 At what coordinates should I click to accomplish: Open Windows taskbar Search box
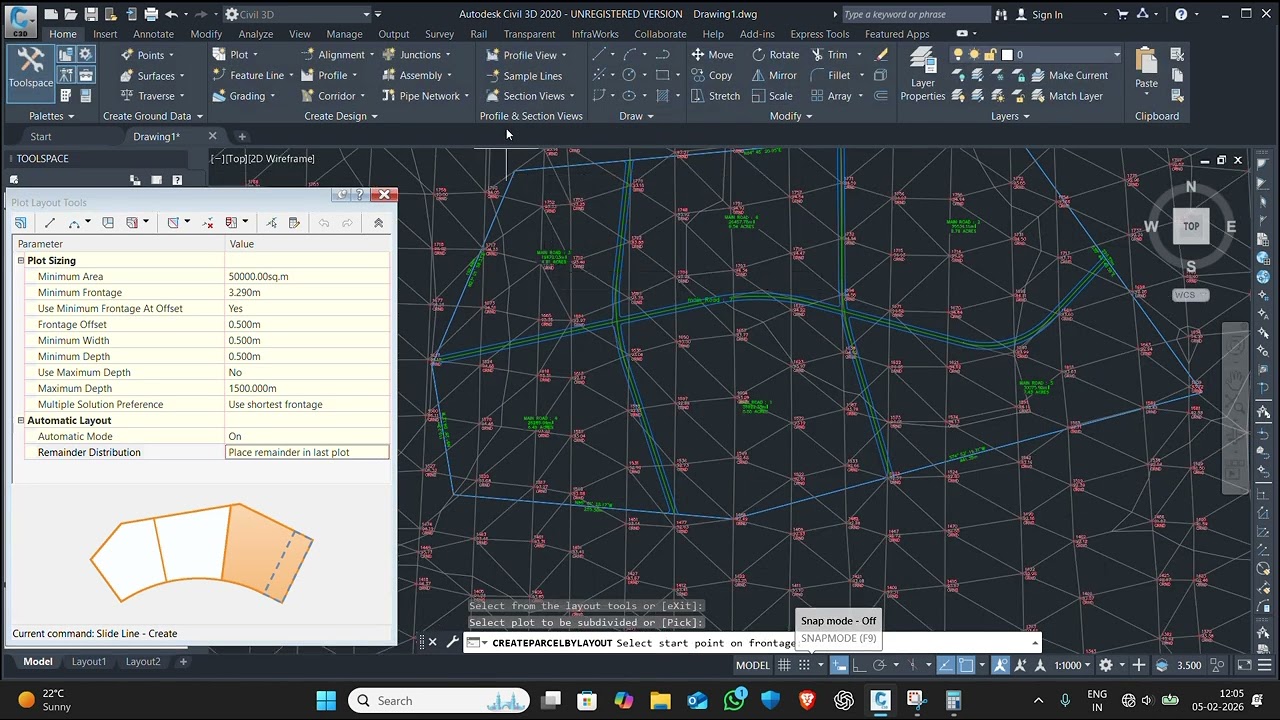click(x=439, y=701)
